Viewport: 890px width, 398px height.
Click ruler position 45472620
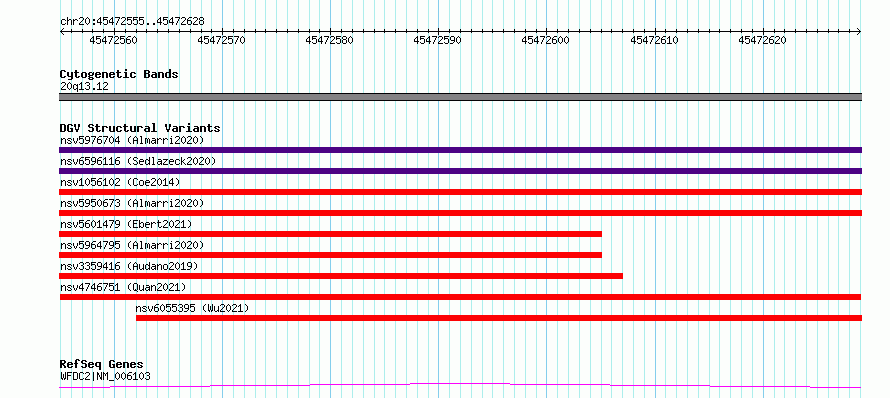[763, 40]
